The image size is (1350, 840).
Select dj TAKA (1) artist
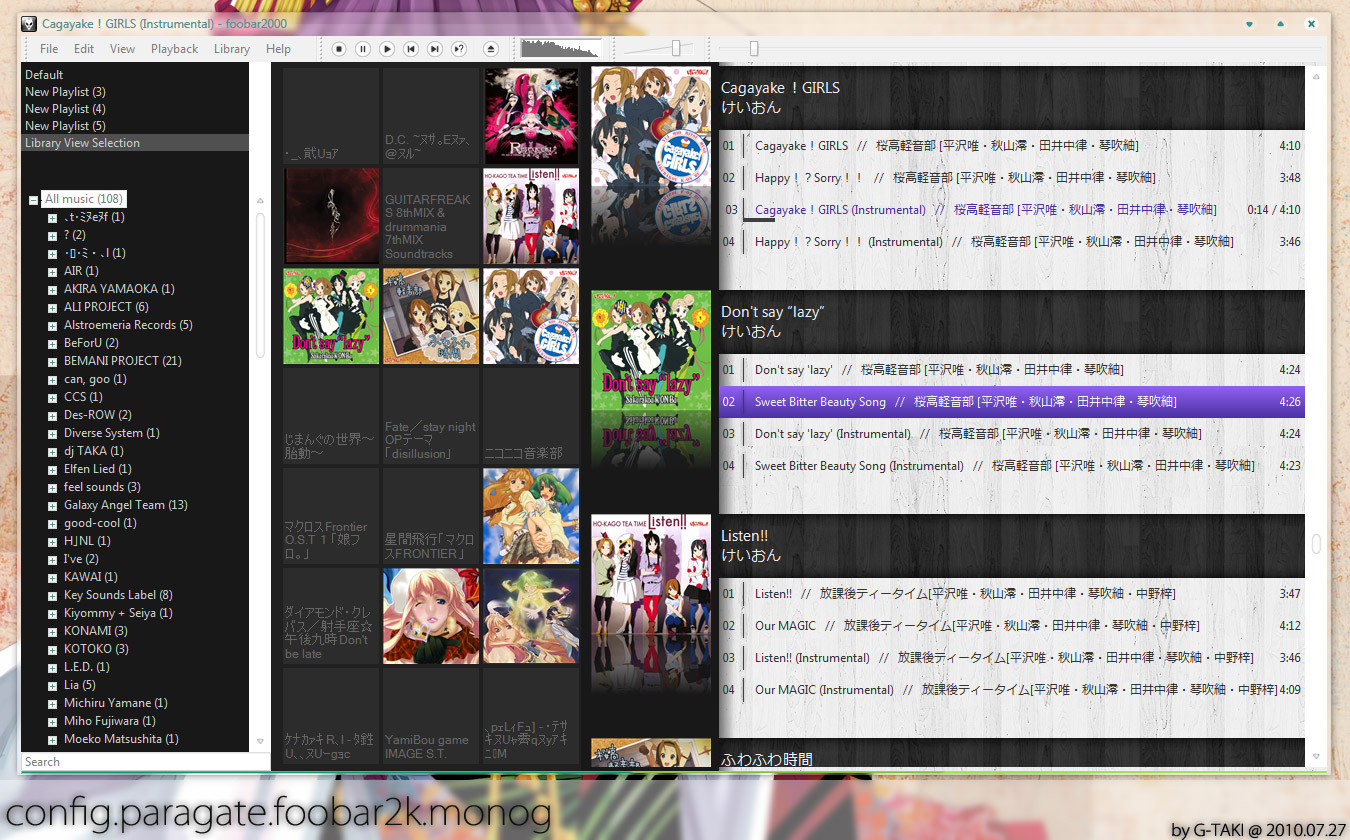pyautogui.click(x=94, y=451)
